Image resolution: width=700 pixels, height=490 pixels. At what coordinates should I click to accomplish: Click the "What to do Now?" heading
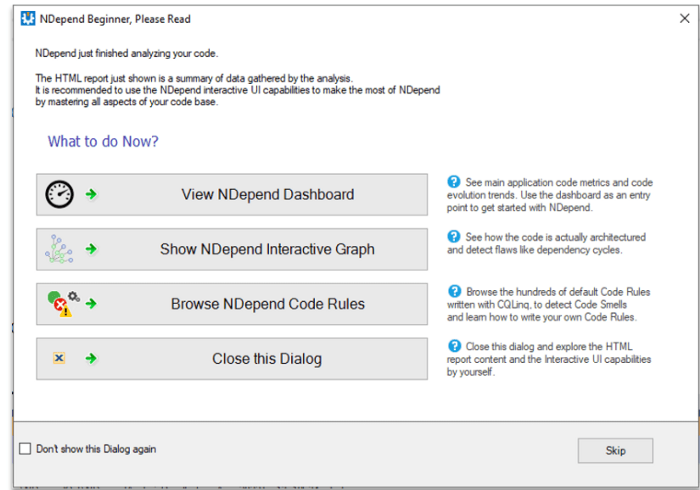(x=103, y=141)
